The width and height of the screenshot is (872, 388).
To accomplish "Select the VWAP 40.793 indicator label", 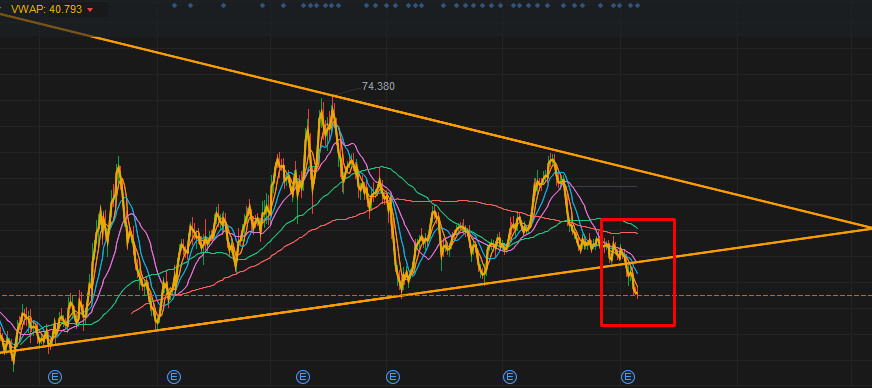I will (x=46, y=9).
